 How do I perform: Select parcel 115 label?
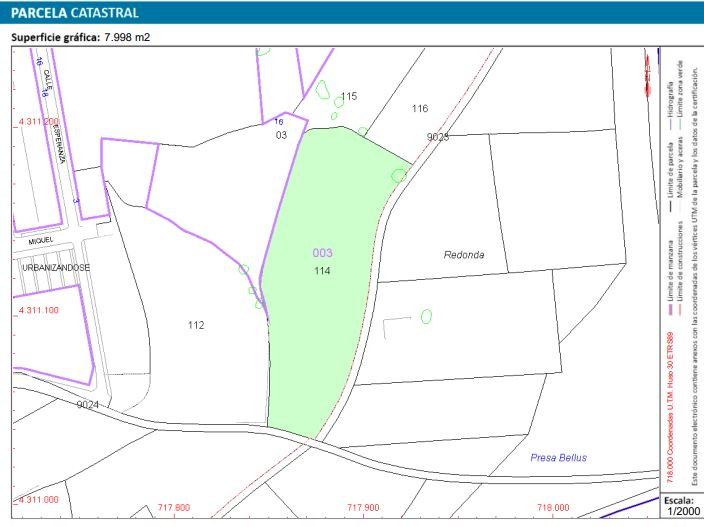point(348,97)
